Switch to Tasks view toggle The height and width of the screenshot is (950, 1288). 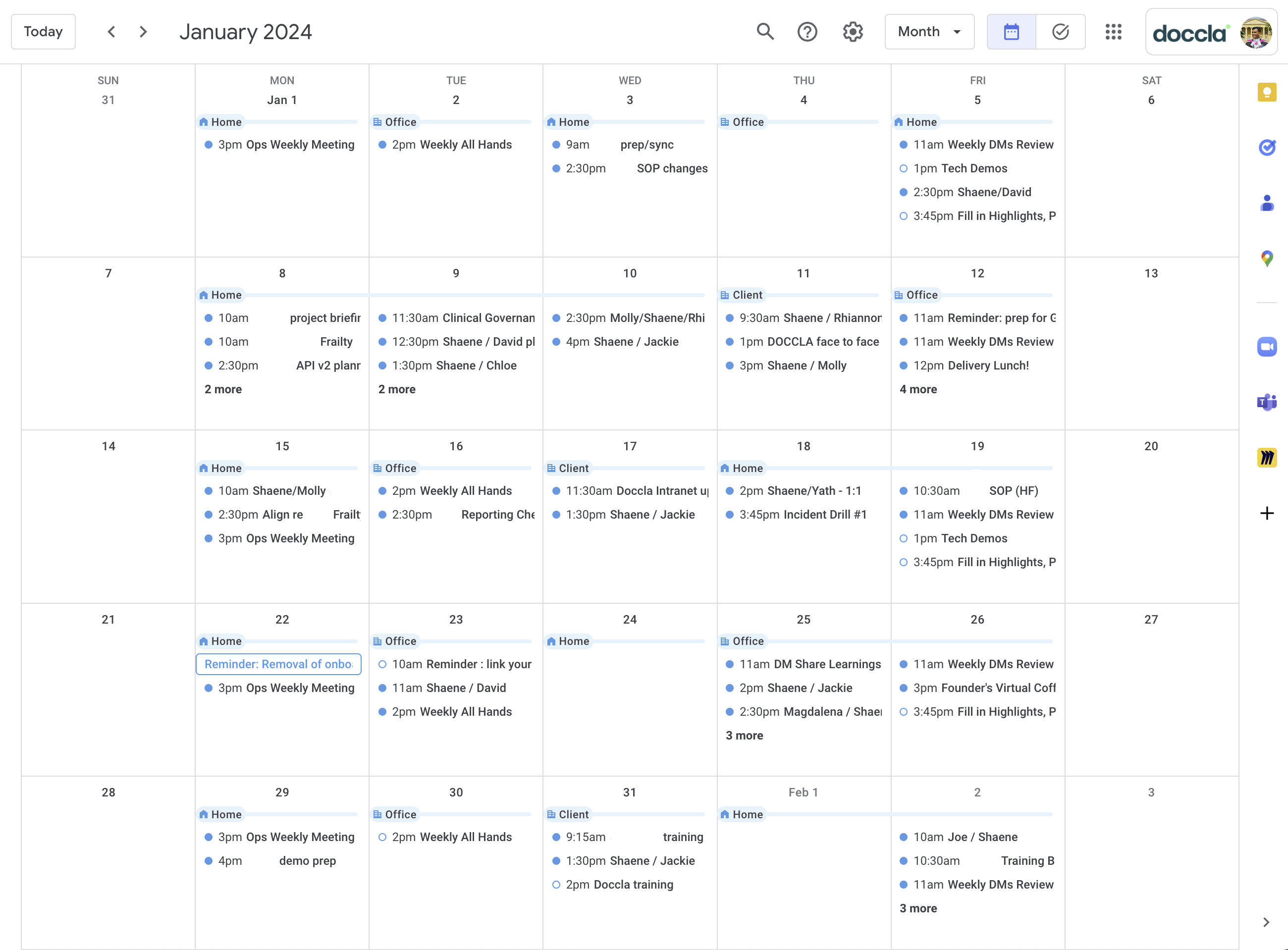tap(1060, 32)
